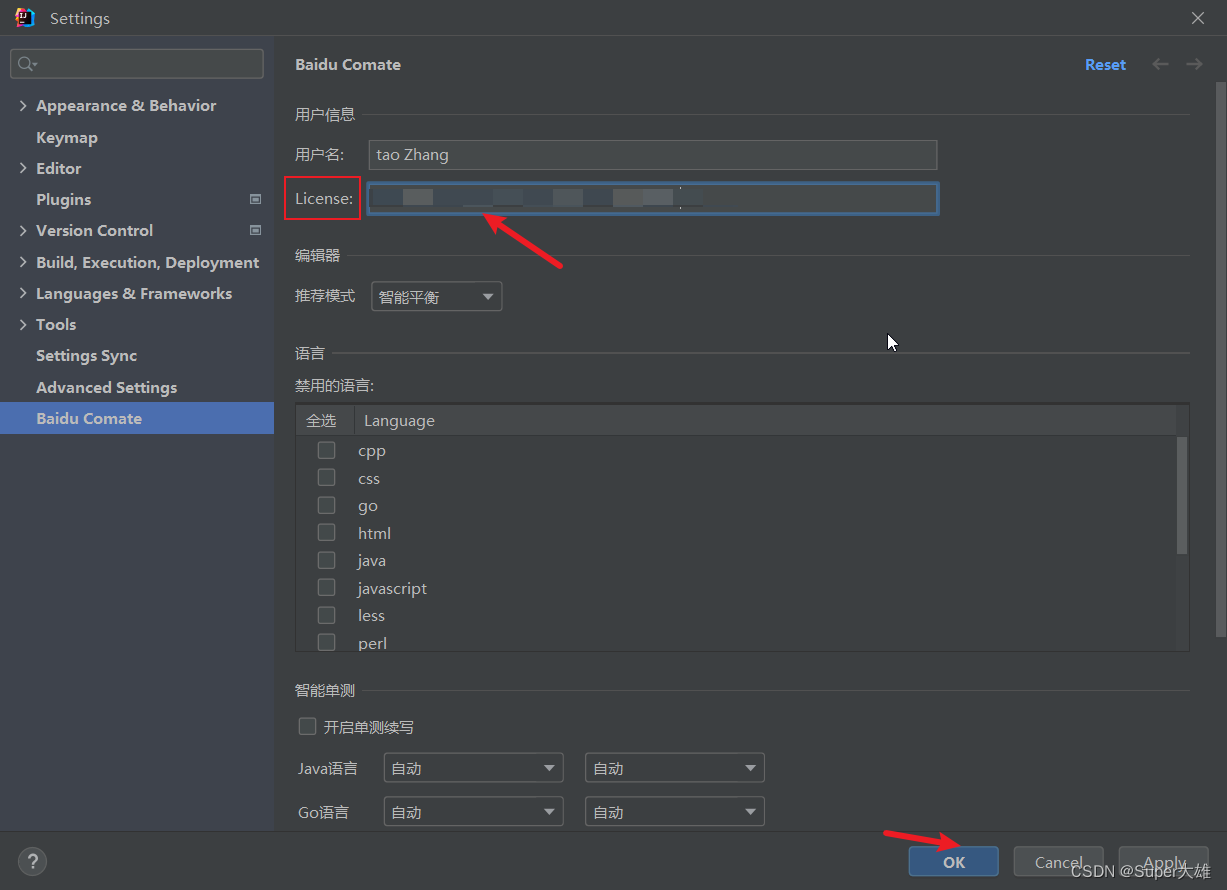Close the Settings dialog window

point(1198,18)
